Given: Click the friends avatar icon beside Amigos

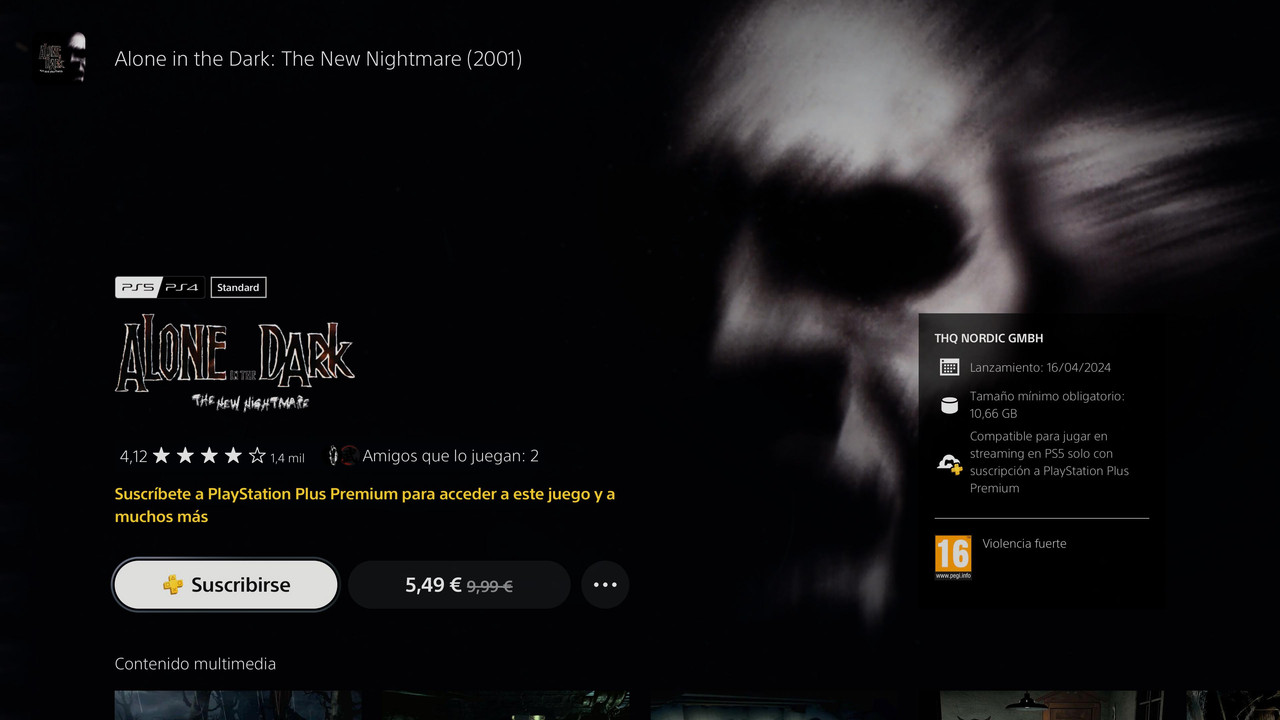Looking at the screenshot, I should coord(343,456).
